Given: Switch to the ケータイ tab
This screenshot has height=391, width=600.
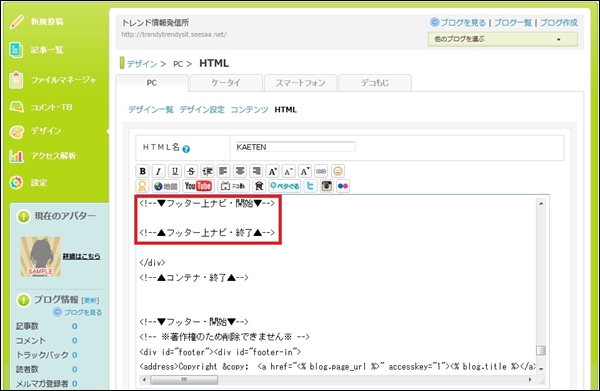Looking at the screenshot, I should 226,83.
